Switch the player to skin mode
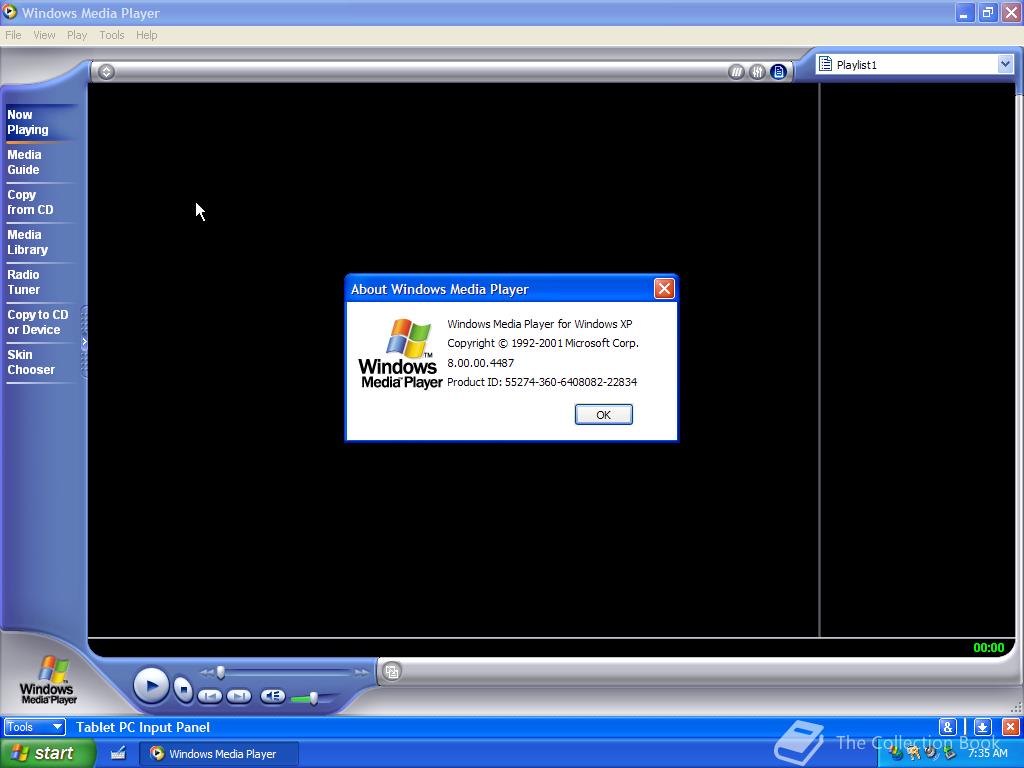 click(x=392, y=671)
